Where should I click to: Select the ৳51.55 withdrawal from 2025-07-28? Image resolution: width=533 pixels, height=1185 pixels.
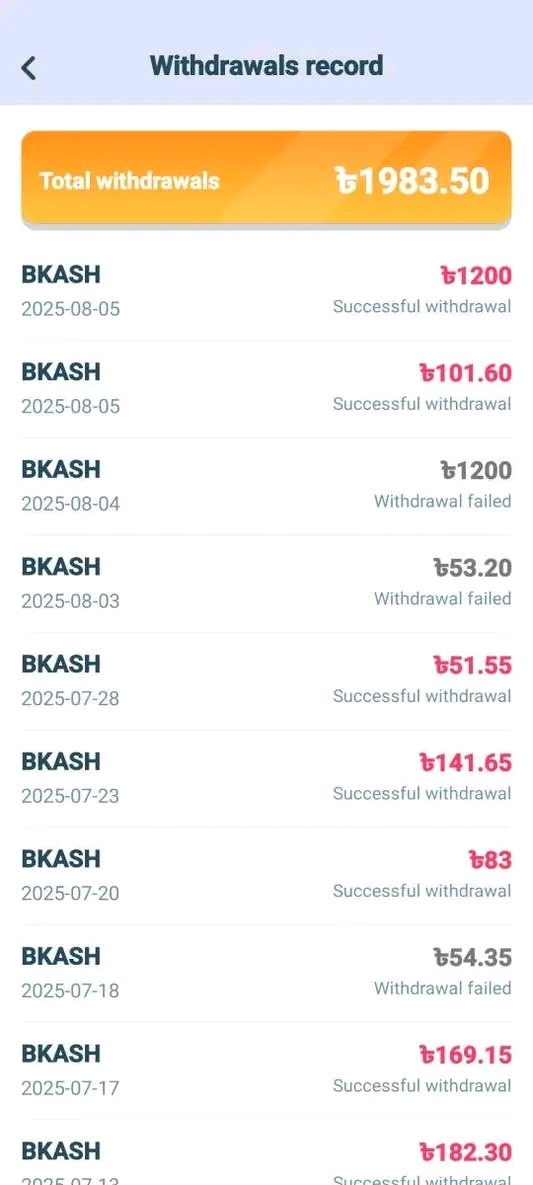click(x=266, y=682)
